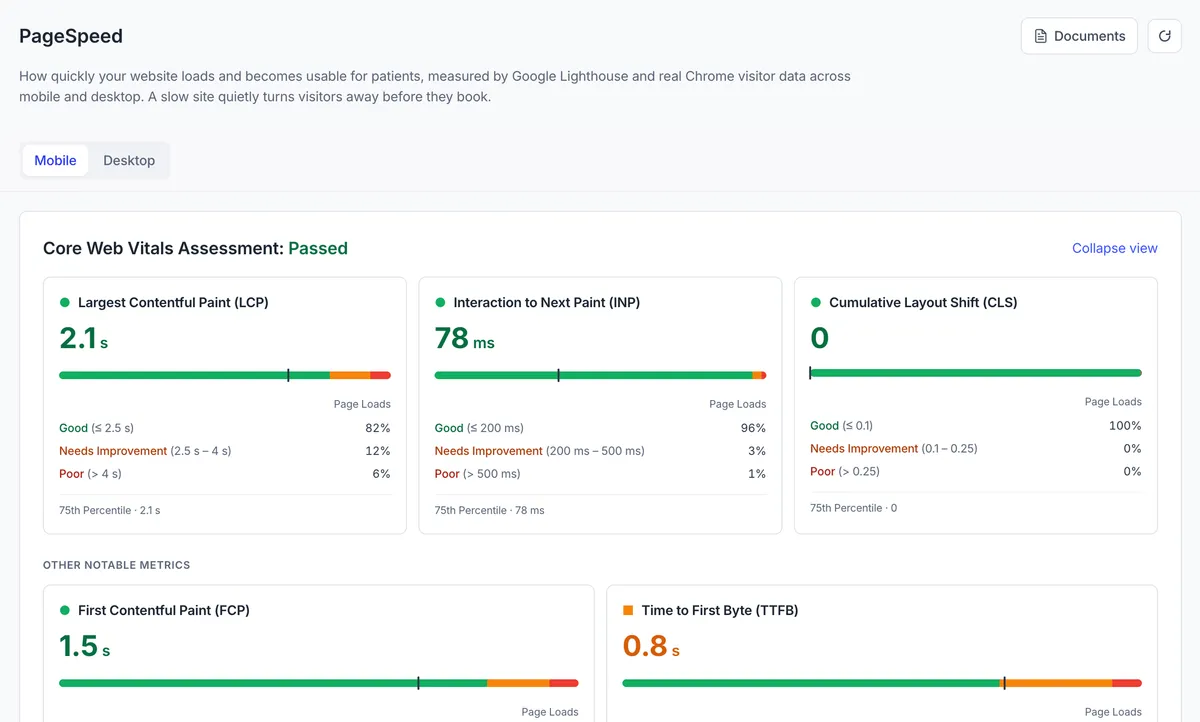Click 'Poor (> 500 ms)' row label

(x=477, y=474)
